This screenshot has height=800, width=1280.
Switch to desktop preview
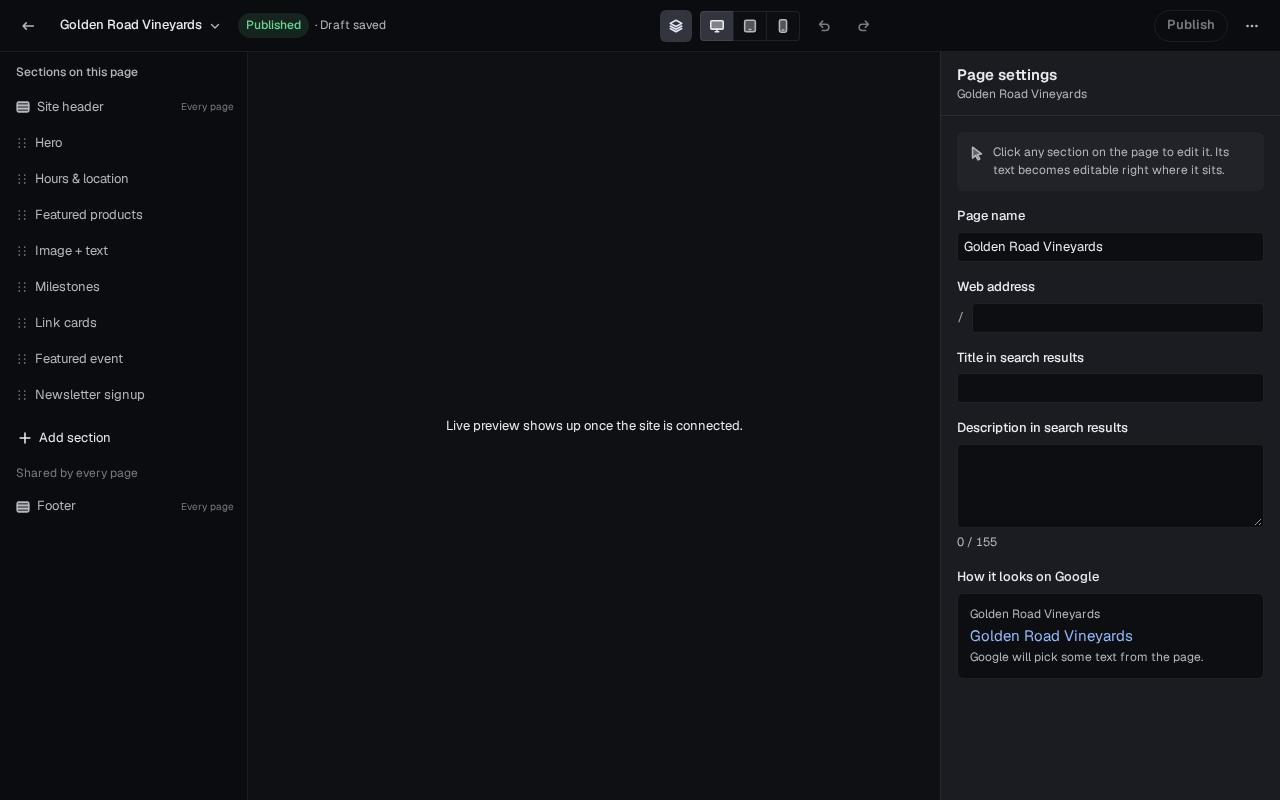(717, 26)
